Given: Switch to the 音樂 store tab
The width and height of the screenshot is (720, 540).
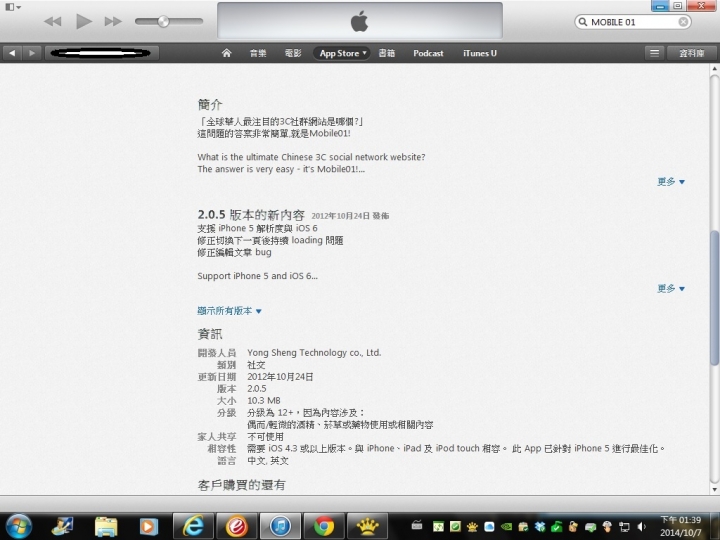Looking at the screenshot, I should click(x=258, y=53).
